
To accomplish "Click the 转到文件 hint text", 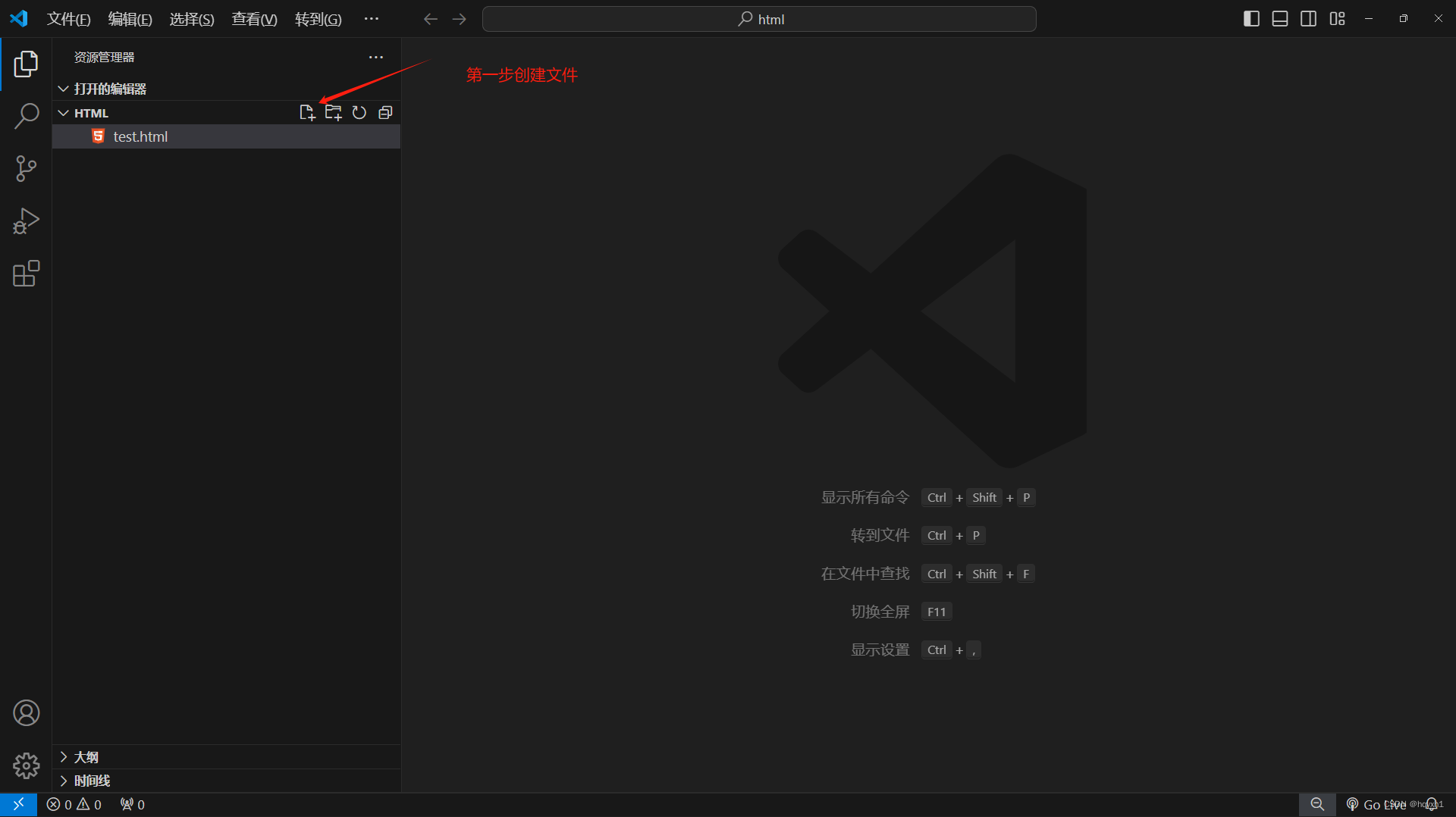I will click(880, 536).
